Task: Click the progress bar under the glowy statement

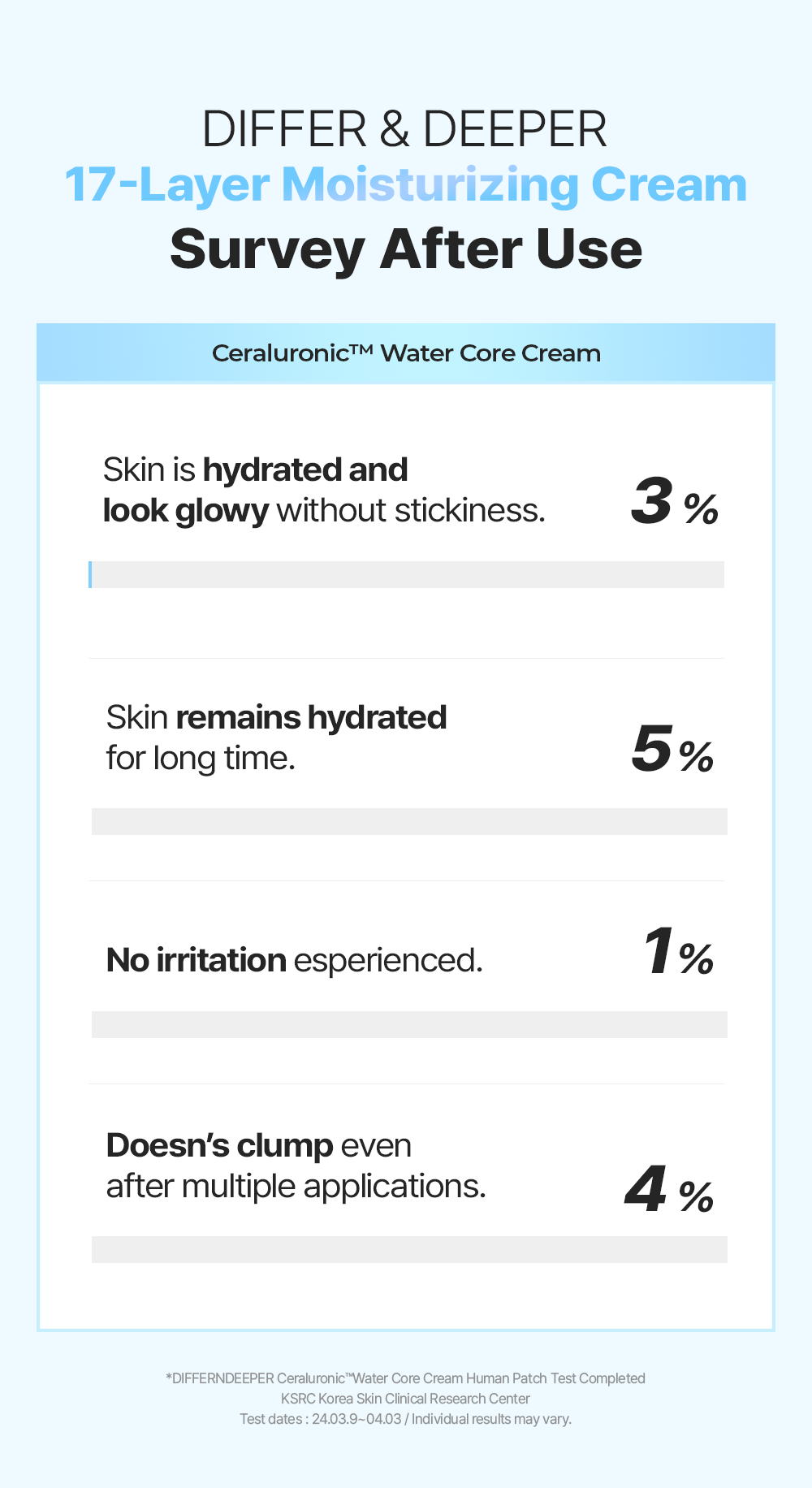Action: tap(406, 574)
